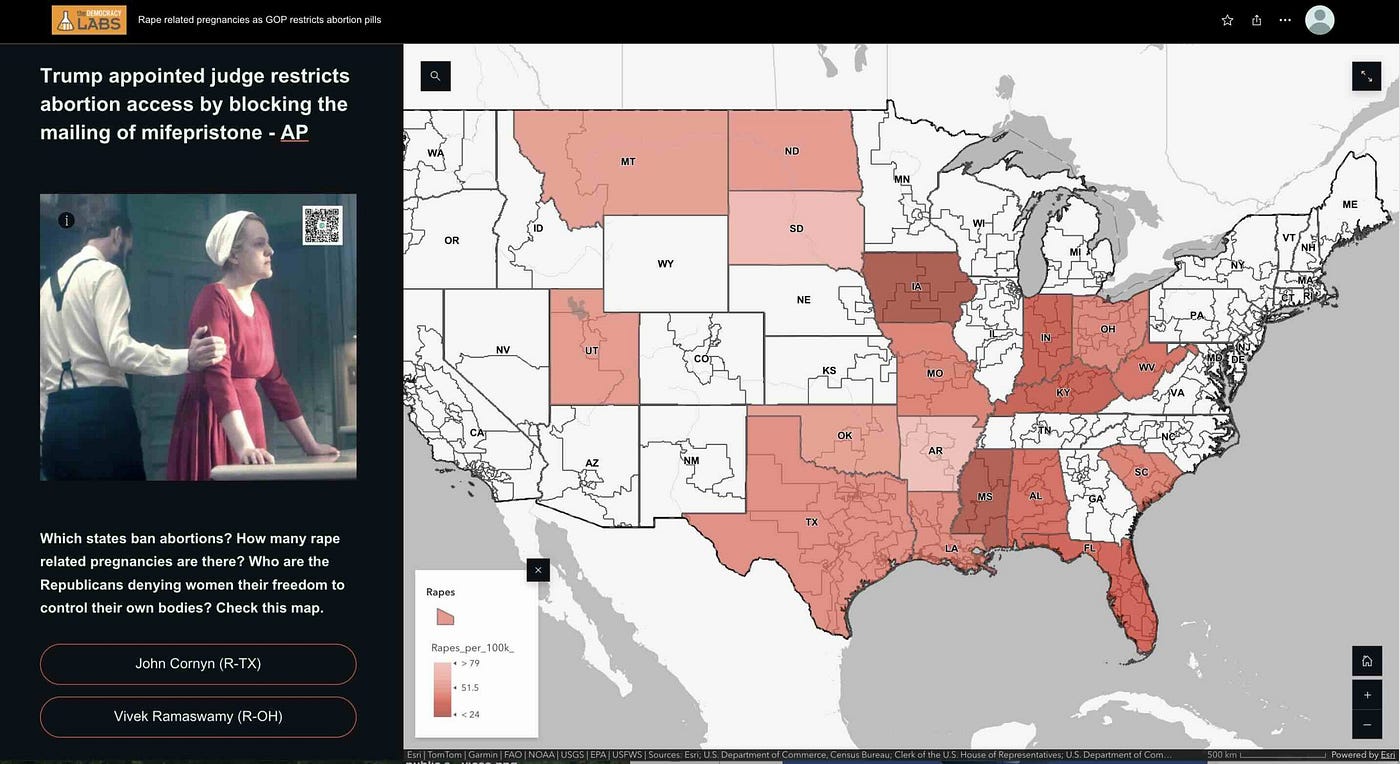Click the Handmaid's Tale photo thumbnail
Viewport: 1400px width, 764px height.
pos(198,337)
